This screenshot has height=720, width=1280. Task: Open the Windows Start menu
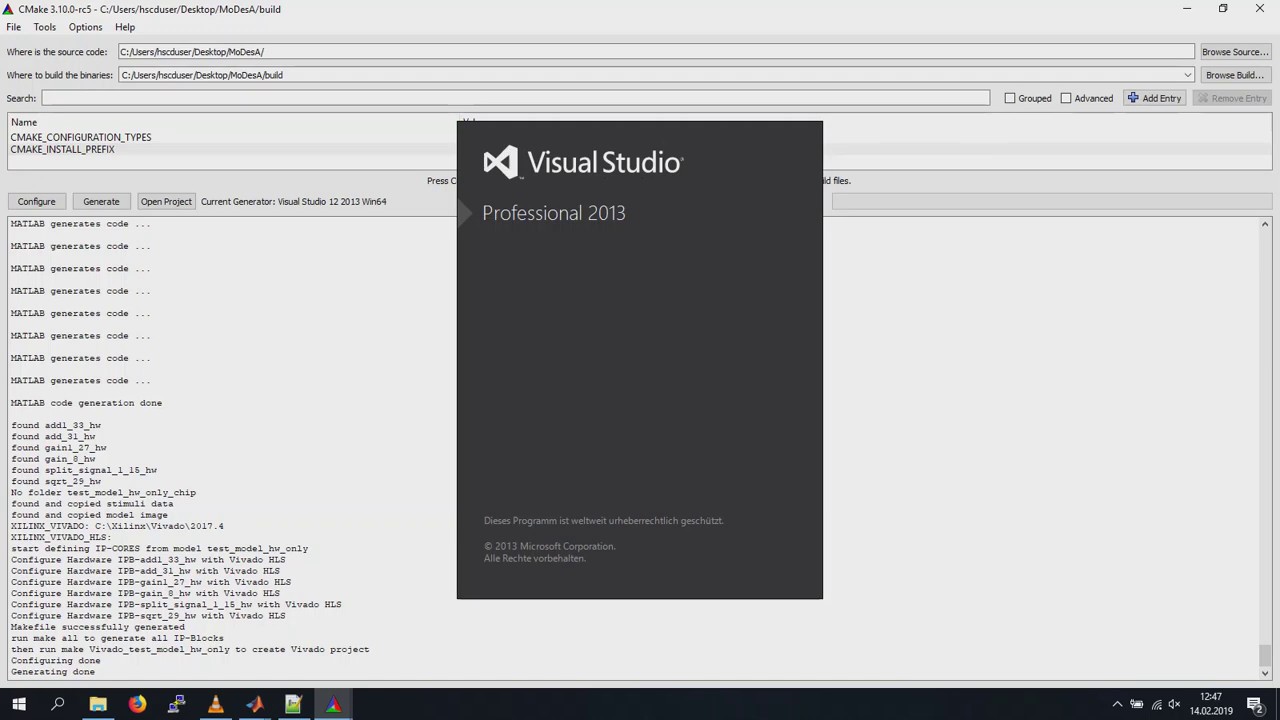click(x=19, y=705)
